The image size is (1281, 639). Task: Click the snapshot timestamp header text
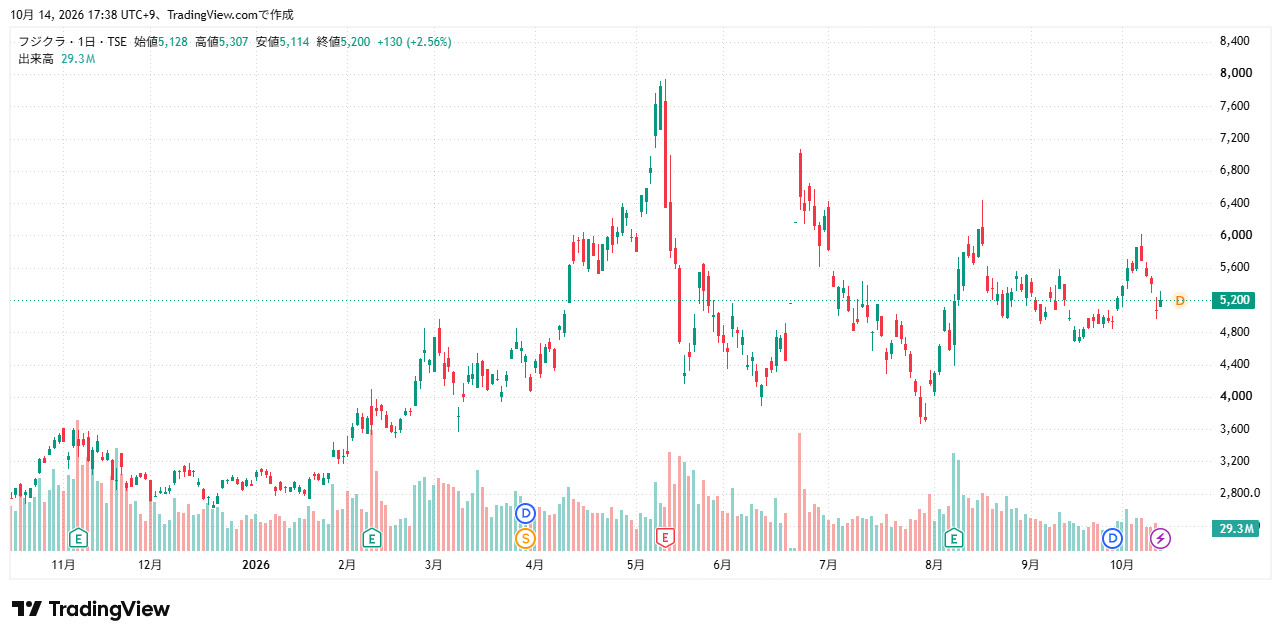pyautogui.click(x=152, y=15)
